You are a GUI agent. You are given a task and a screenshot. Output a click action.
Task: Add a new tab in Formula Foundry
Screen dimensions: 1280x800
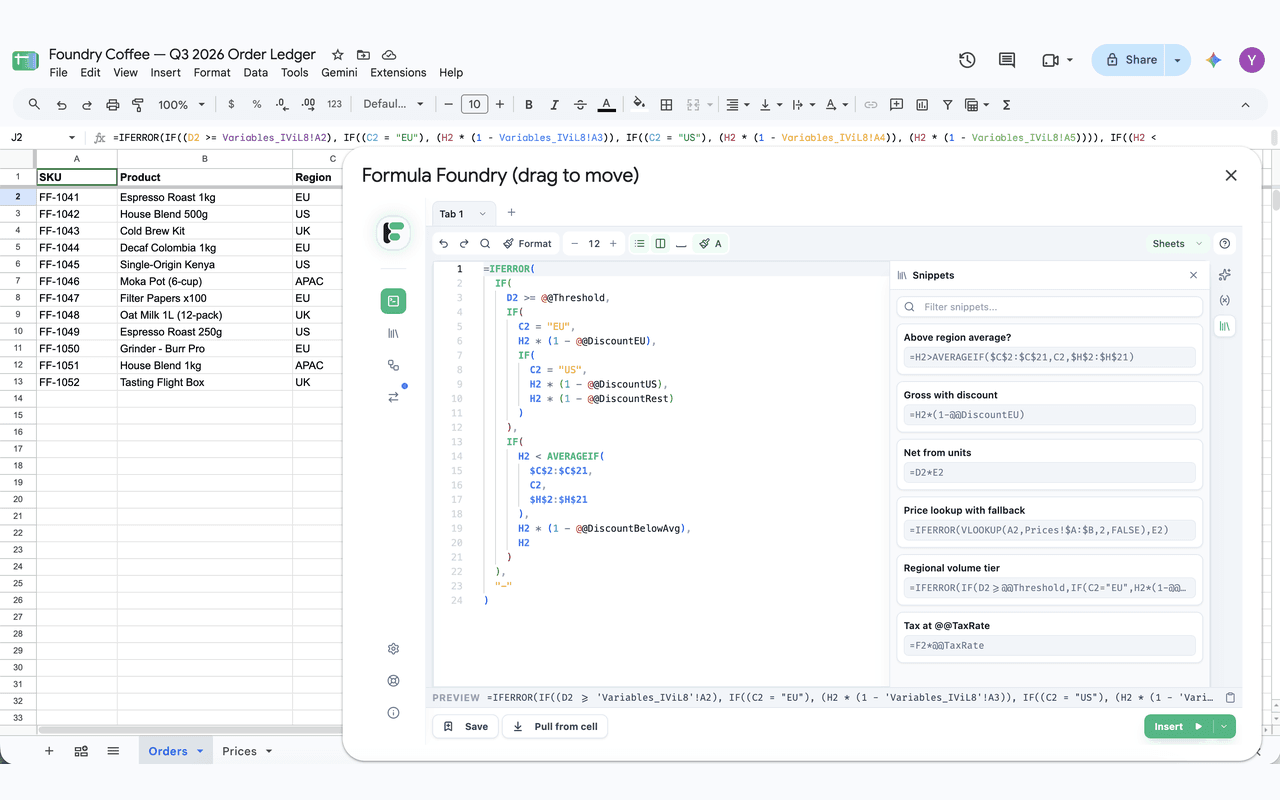tap(511, 212)
